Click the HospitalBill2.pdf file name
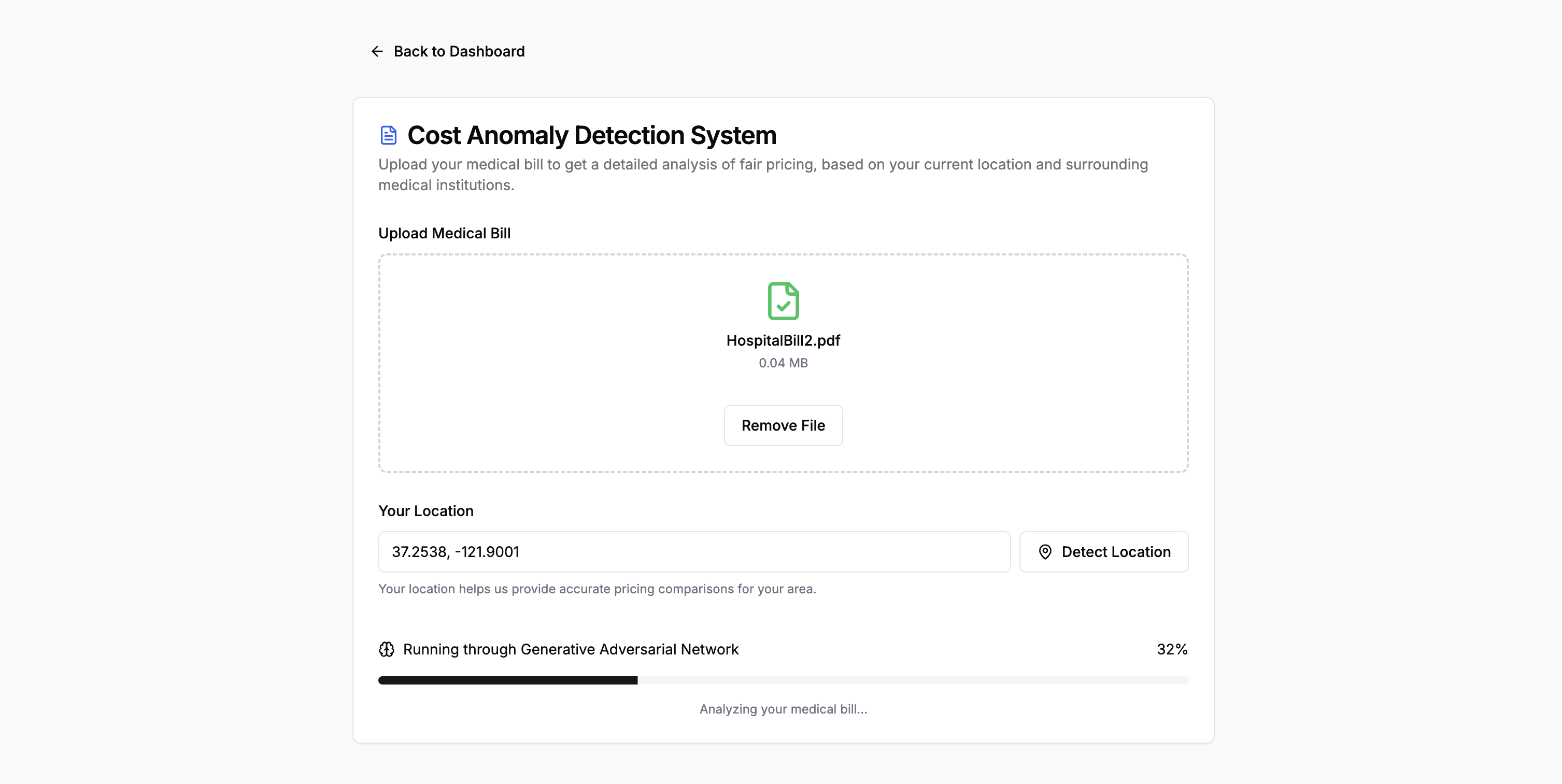The height and width of the screenshot is (784, 1562). pyautogui.click(x=783, y=340)
